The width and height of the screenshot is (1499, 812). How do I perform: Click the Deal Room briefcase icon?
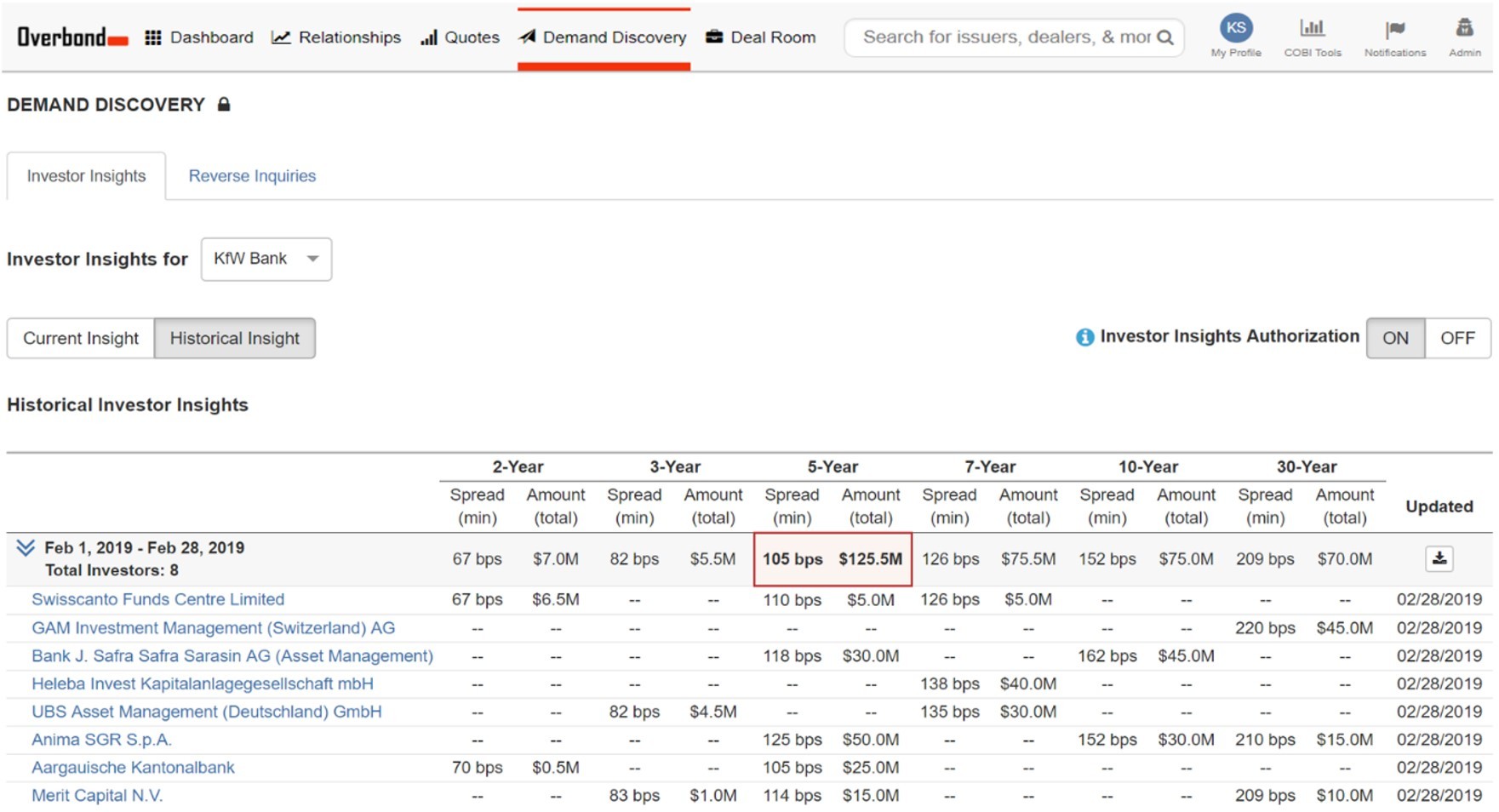pyautogui.click(x=714, y=37)
